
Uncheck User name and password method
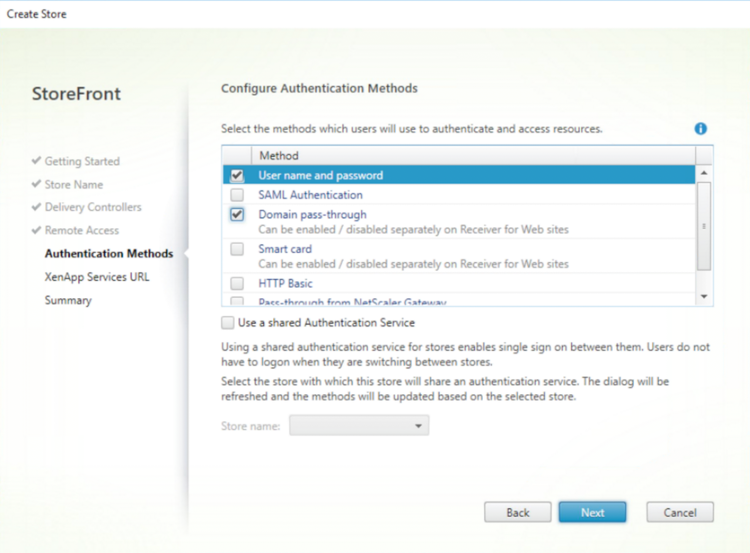point(237,176)
